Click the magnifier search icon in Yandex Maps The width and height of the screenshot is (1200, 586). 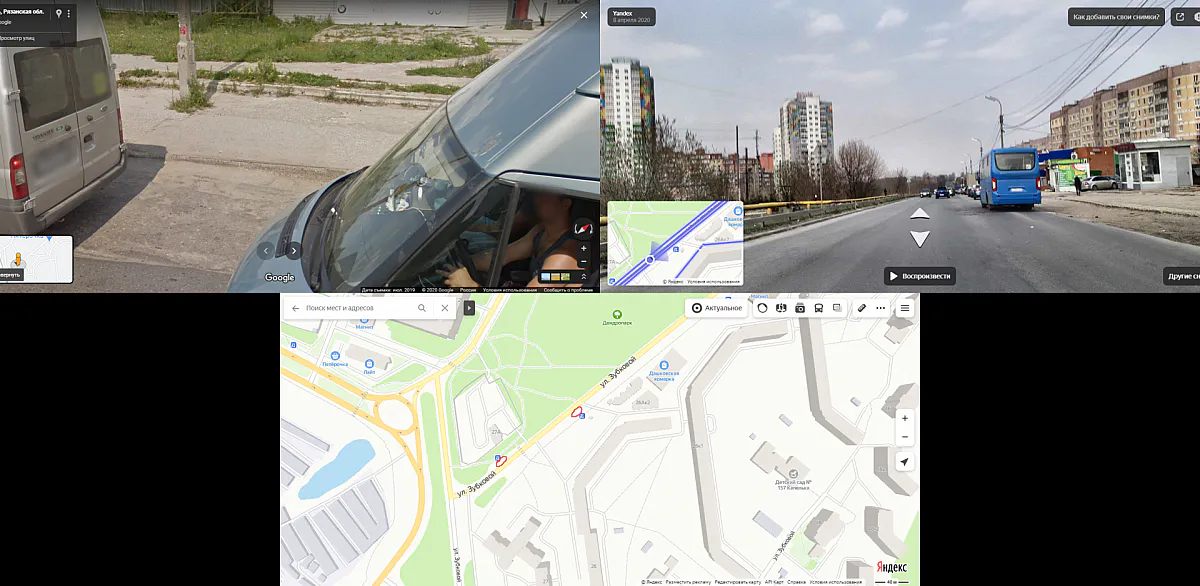click(x=422, y=308)
